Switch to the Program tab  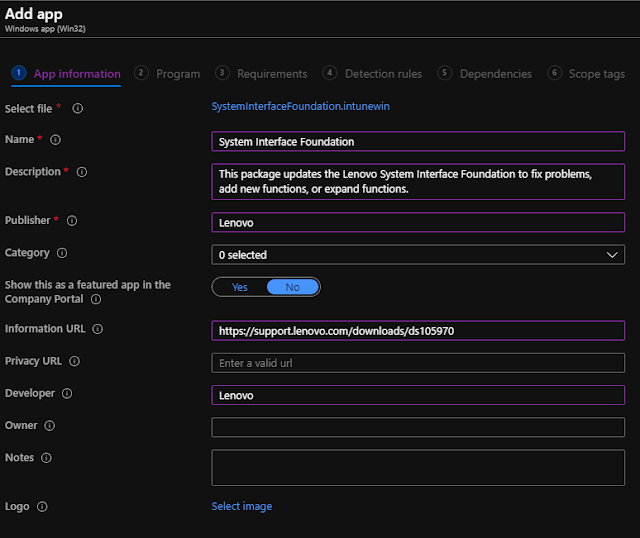tap(178, 74)
